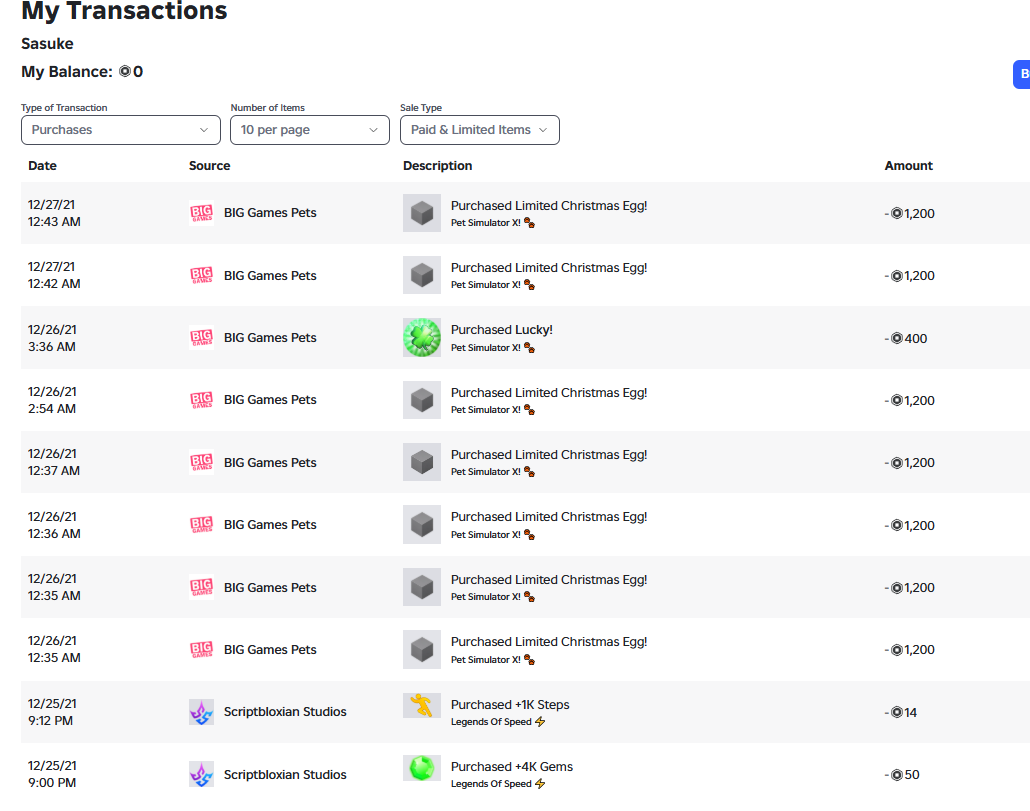Click gray cube icon on 2:54 AM purchase

coord(422,400)
